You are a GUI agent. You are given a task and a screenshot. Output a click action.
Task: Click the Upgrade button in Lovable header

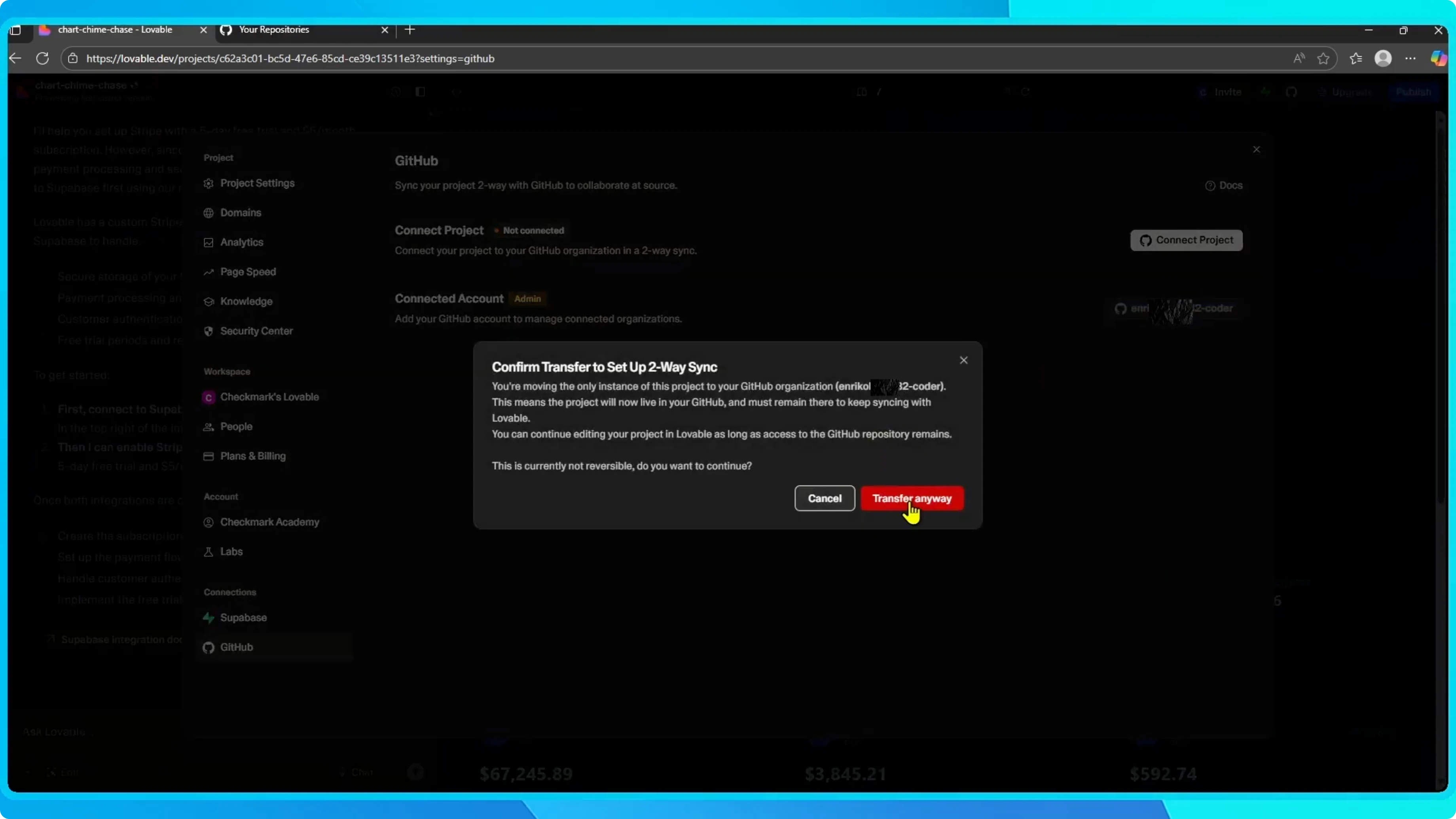(1344, 92)
